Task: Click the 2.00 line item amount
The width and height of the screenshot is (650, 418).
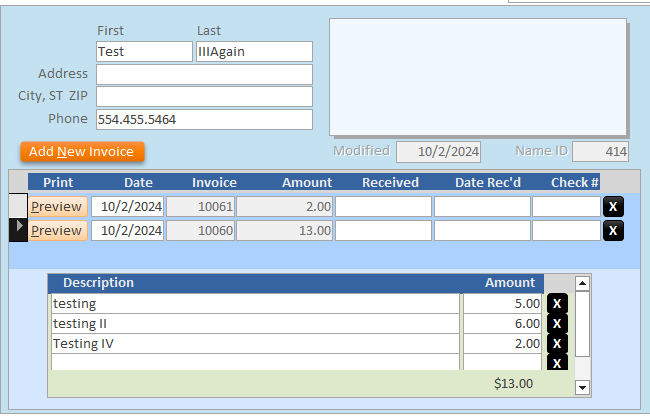Action: [x=502, y=343]
